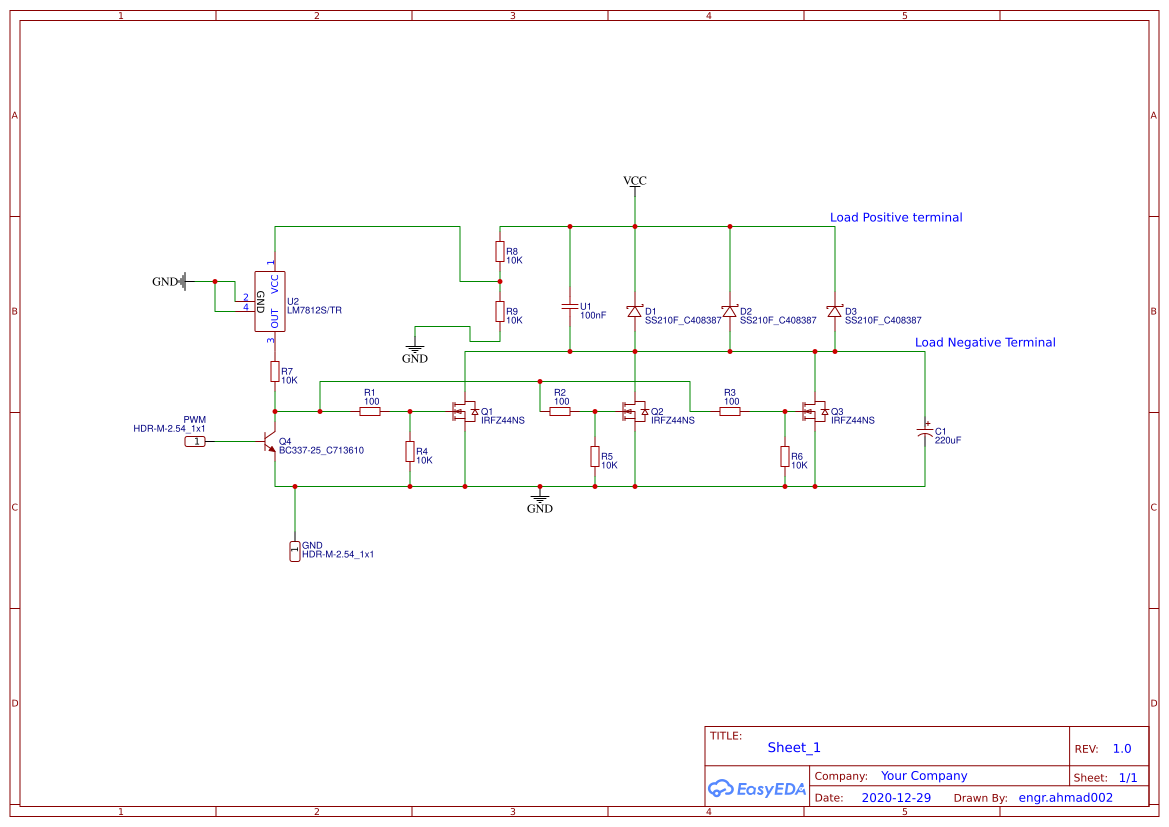Select diode D3 SS210F symbol
Screen dimensions: 1169x827
(833, 310)
